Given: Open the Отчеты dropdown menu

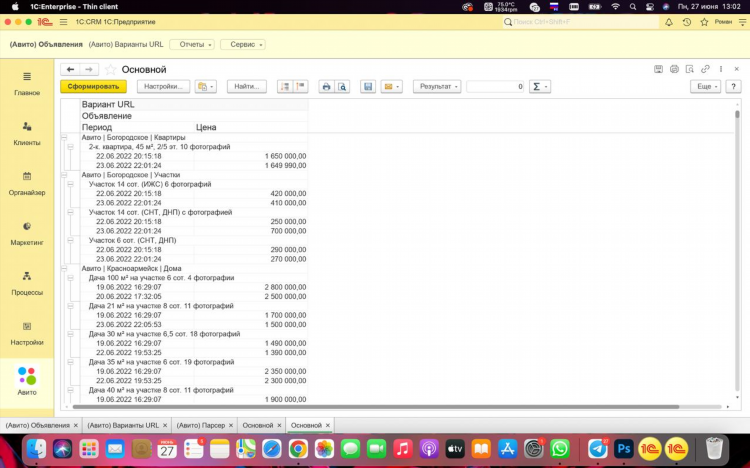Looking at the screenshot, I should click(x=192, y=45).
